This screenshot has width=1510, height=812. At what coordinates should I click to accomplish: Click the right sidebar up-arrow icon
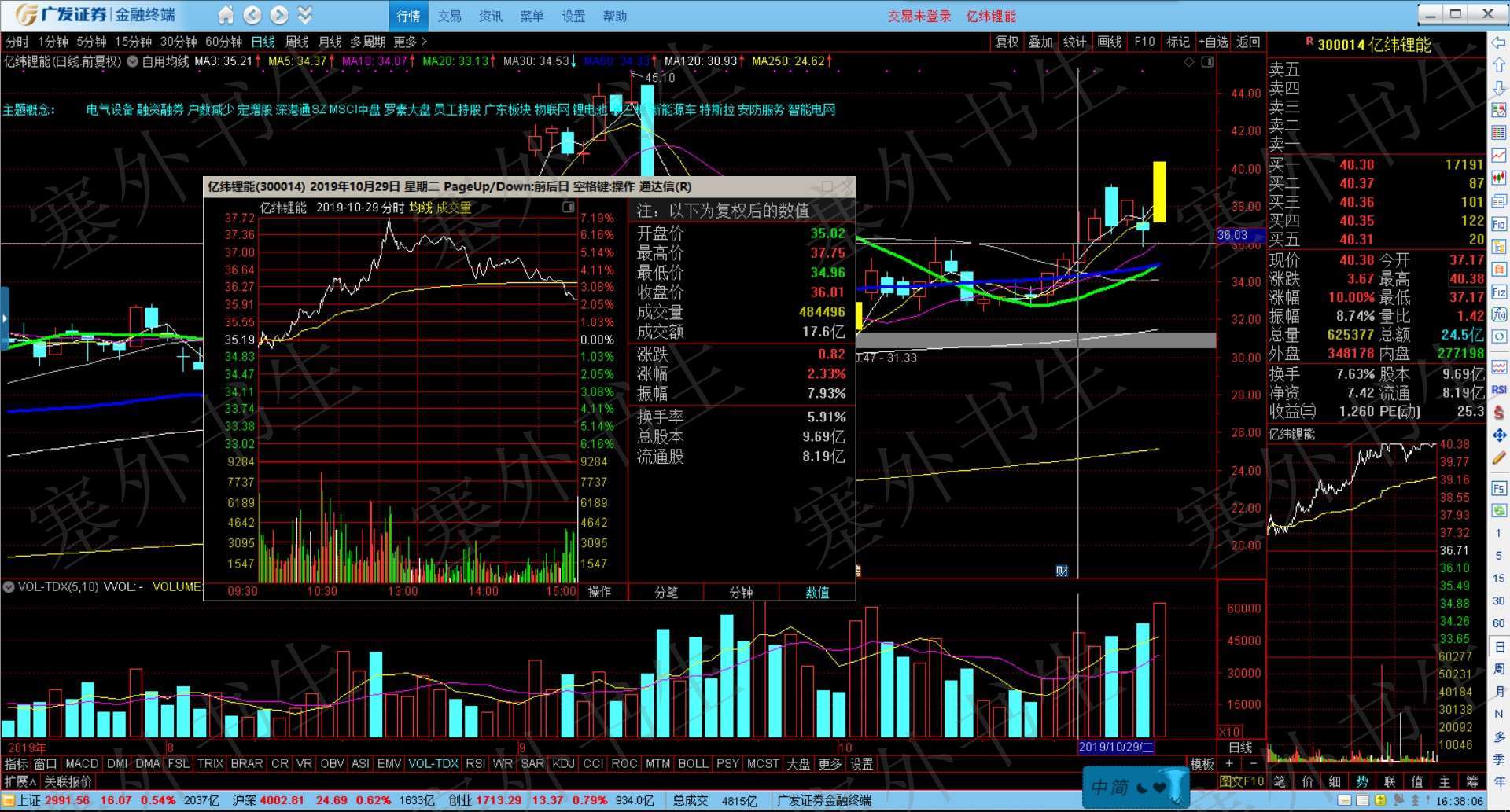(1499, 65)
